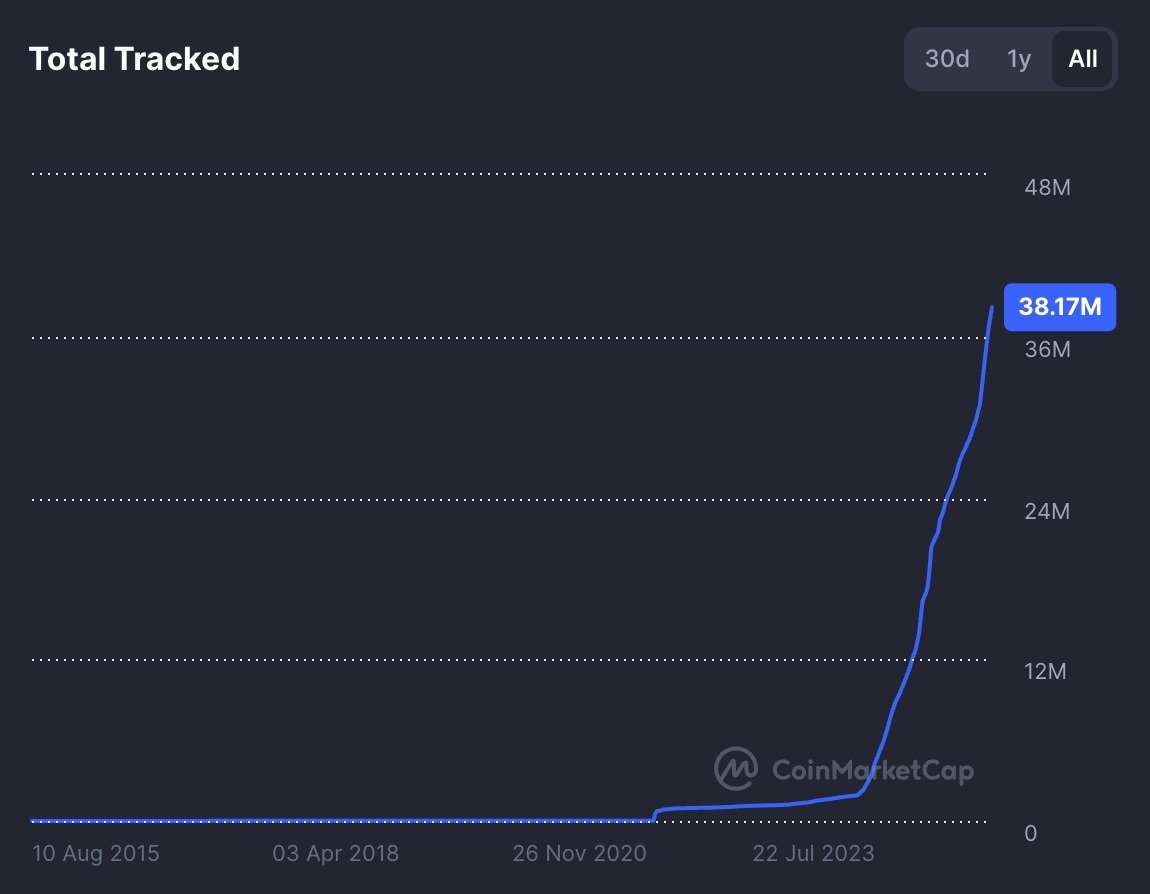Click the 48M axis label

coord(1046,187)
